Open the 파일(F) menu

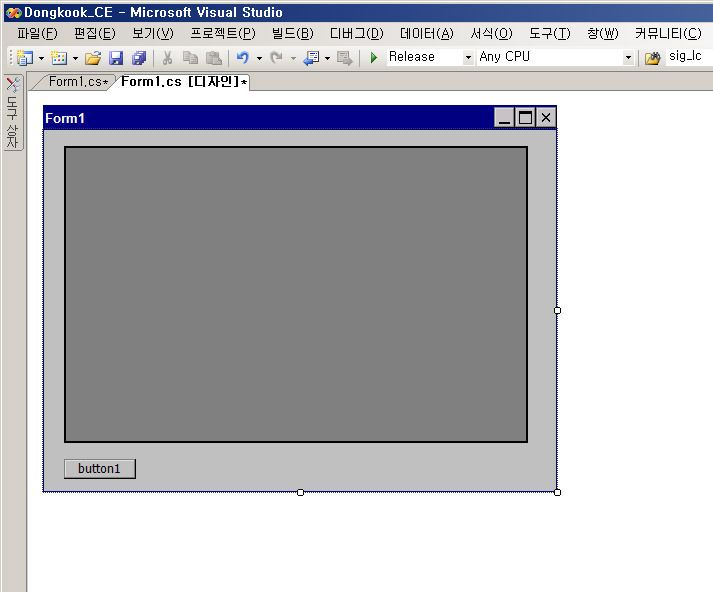click(37, 34)
